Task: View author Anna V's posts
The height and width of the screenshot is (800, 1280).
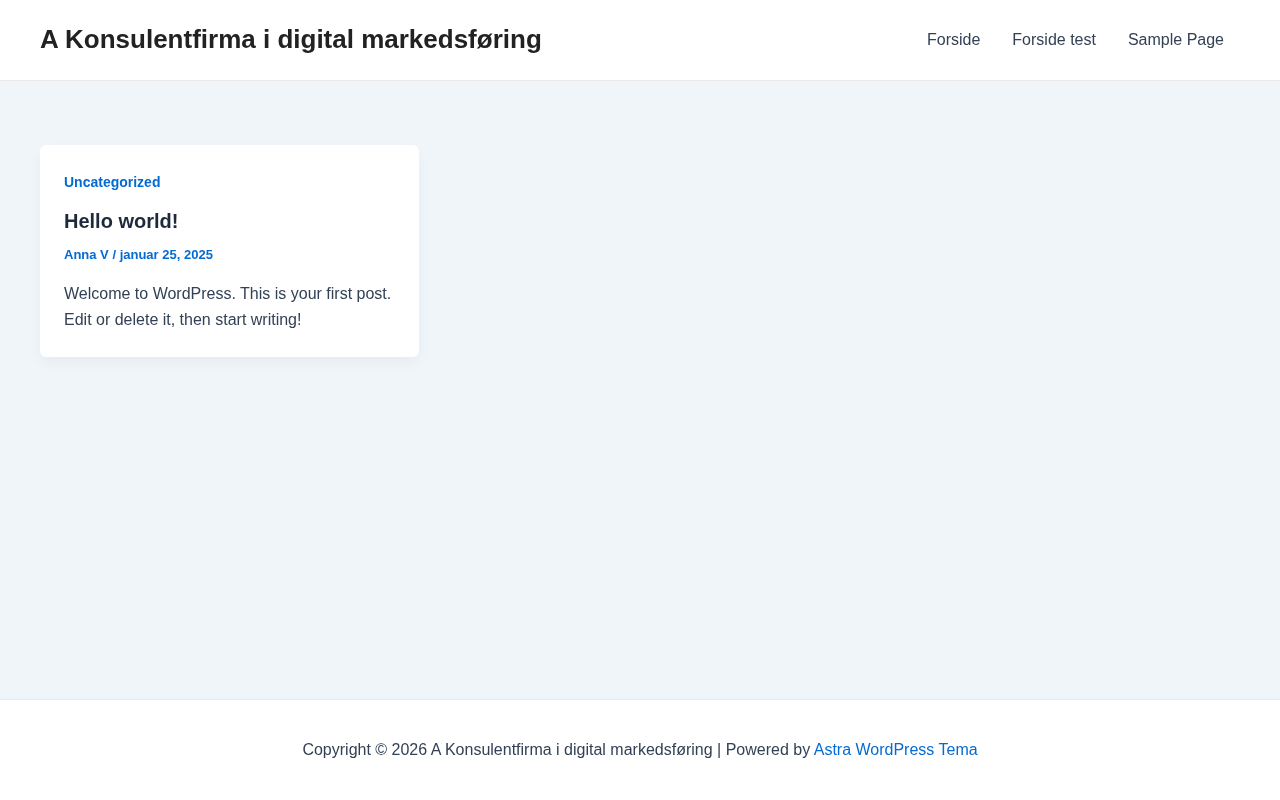Action: (x=86, y=255)
